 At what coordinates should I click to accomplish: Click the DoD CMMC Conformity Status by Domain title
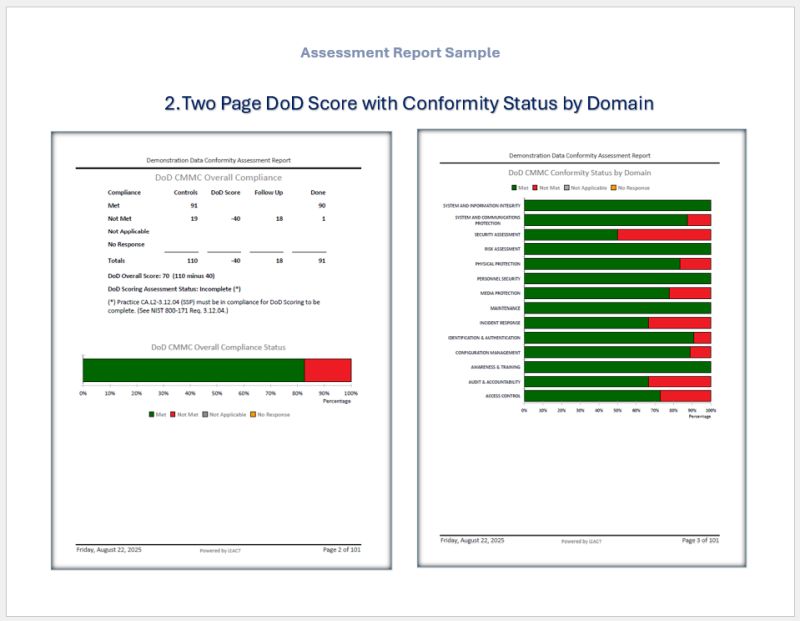point(580,172)
